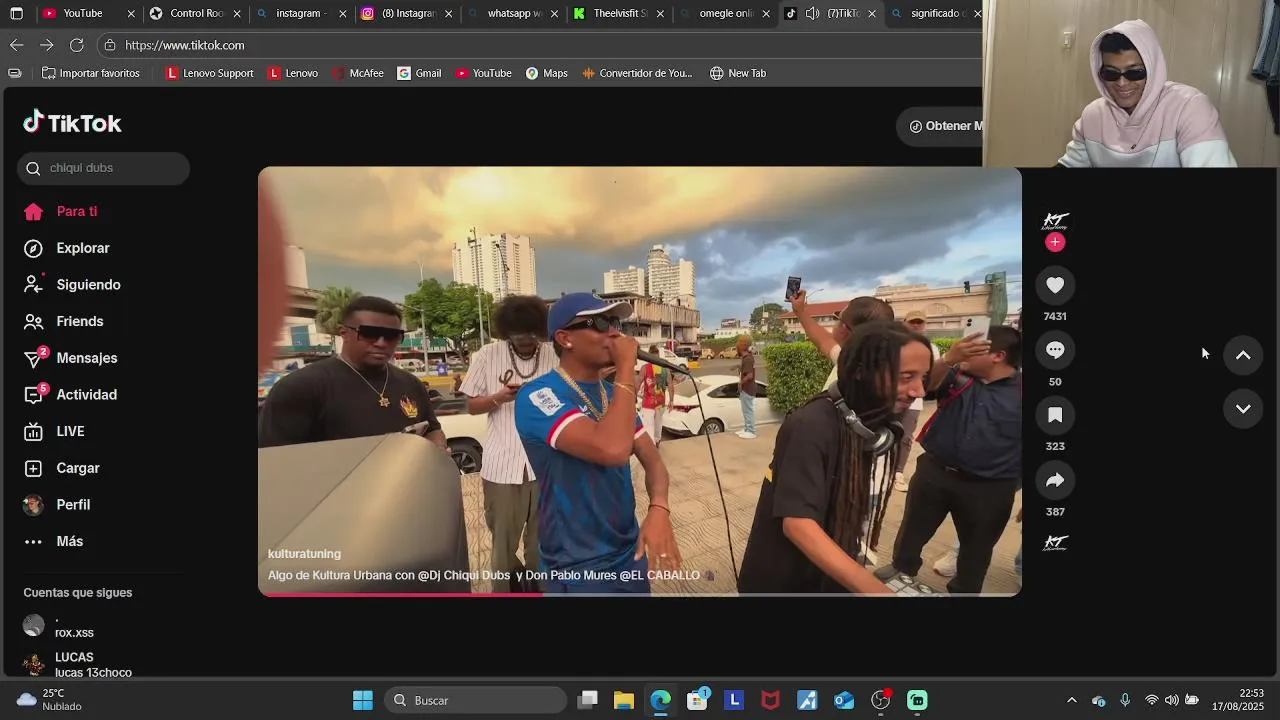Open the Windows Start menu

[363, 700]
